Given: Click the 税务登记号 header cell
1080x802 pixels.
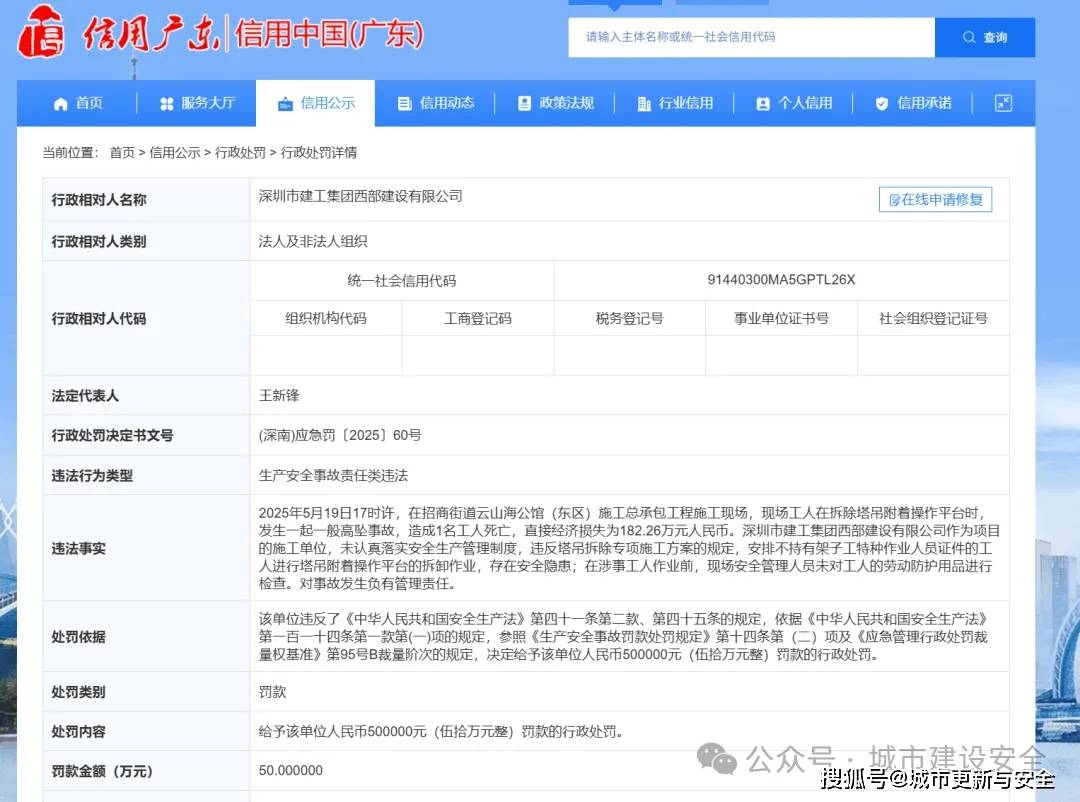Looking at the screenshot, I should pos(630,318).
